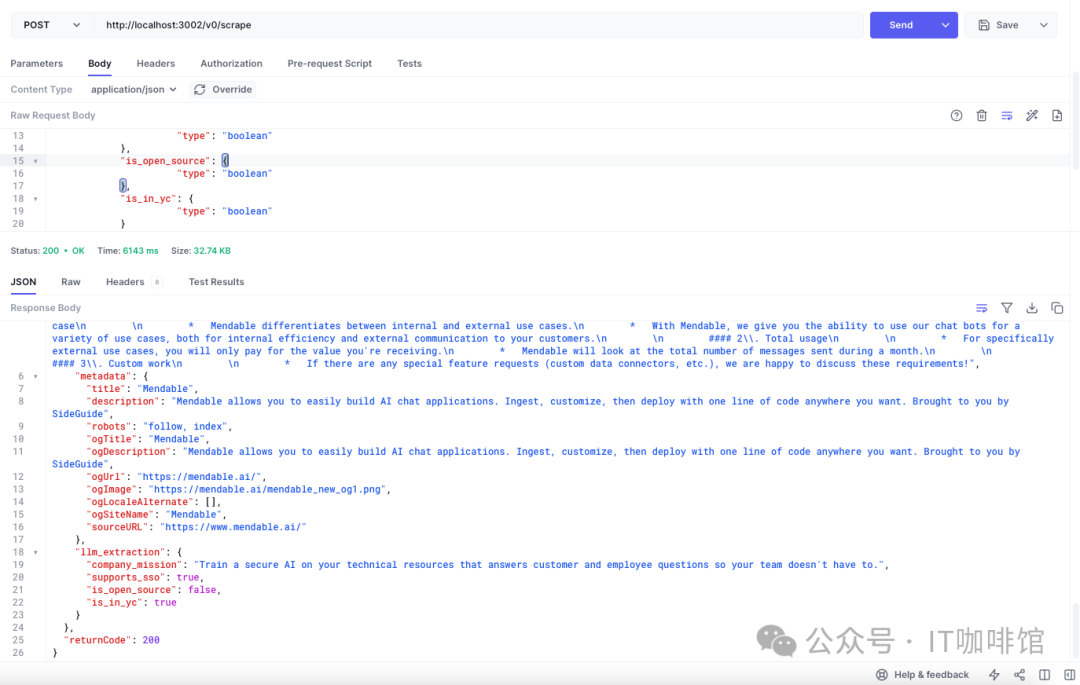Click the help question mark icon
The image size is (1080, 685).
click(x=956, y=116)
